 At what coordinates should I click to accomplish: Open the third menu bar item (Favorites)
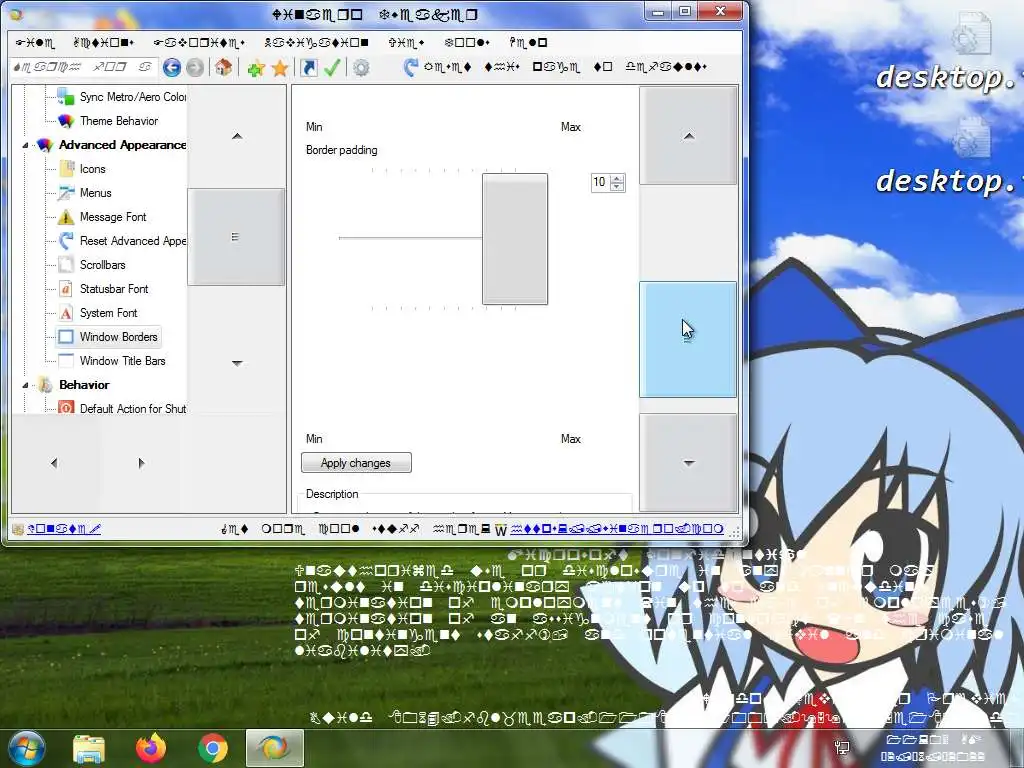[199, 42]
